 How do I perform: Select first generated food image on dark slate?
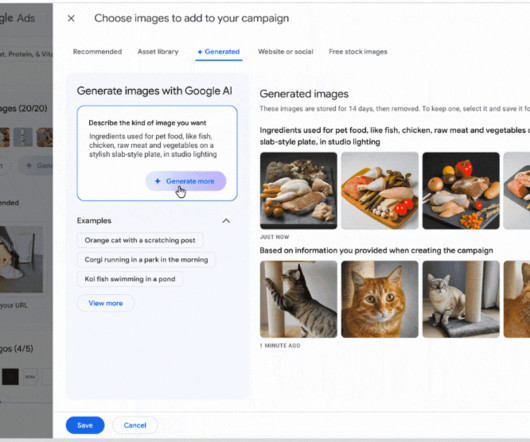coord(298,191)
